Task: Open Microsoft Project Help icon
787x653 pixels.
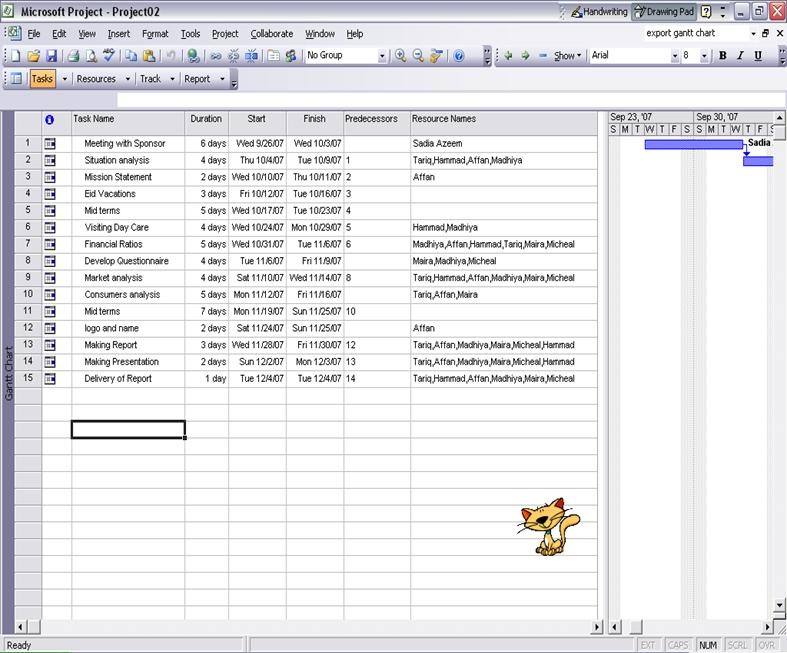Action: [458, 56]
